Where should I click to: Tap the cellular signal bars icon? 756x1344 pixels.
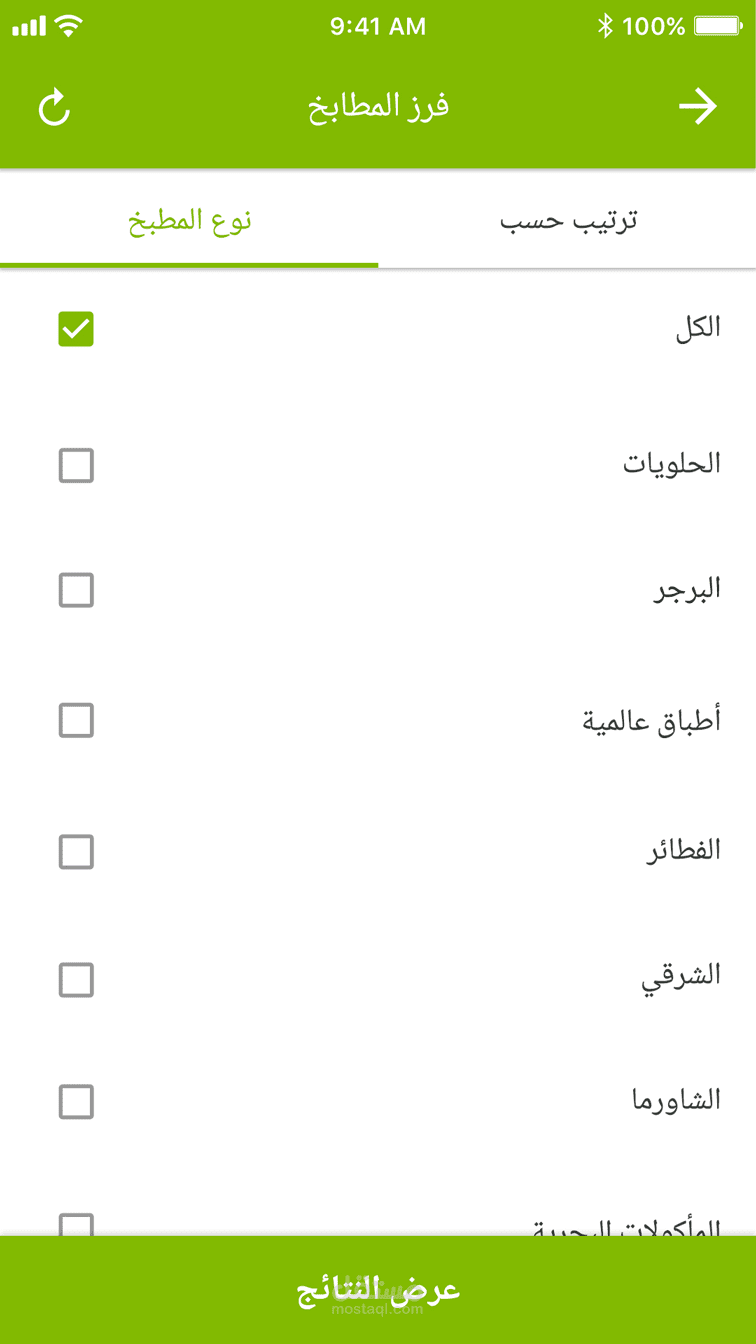tap(29, 26)
